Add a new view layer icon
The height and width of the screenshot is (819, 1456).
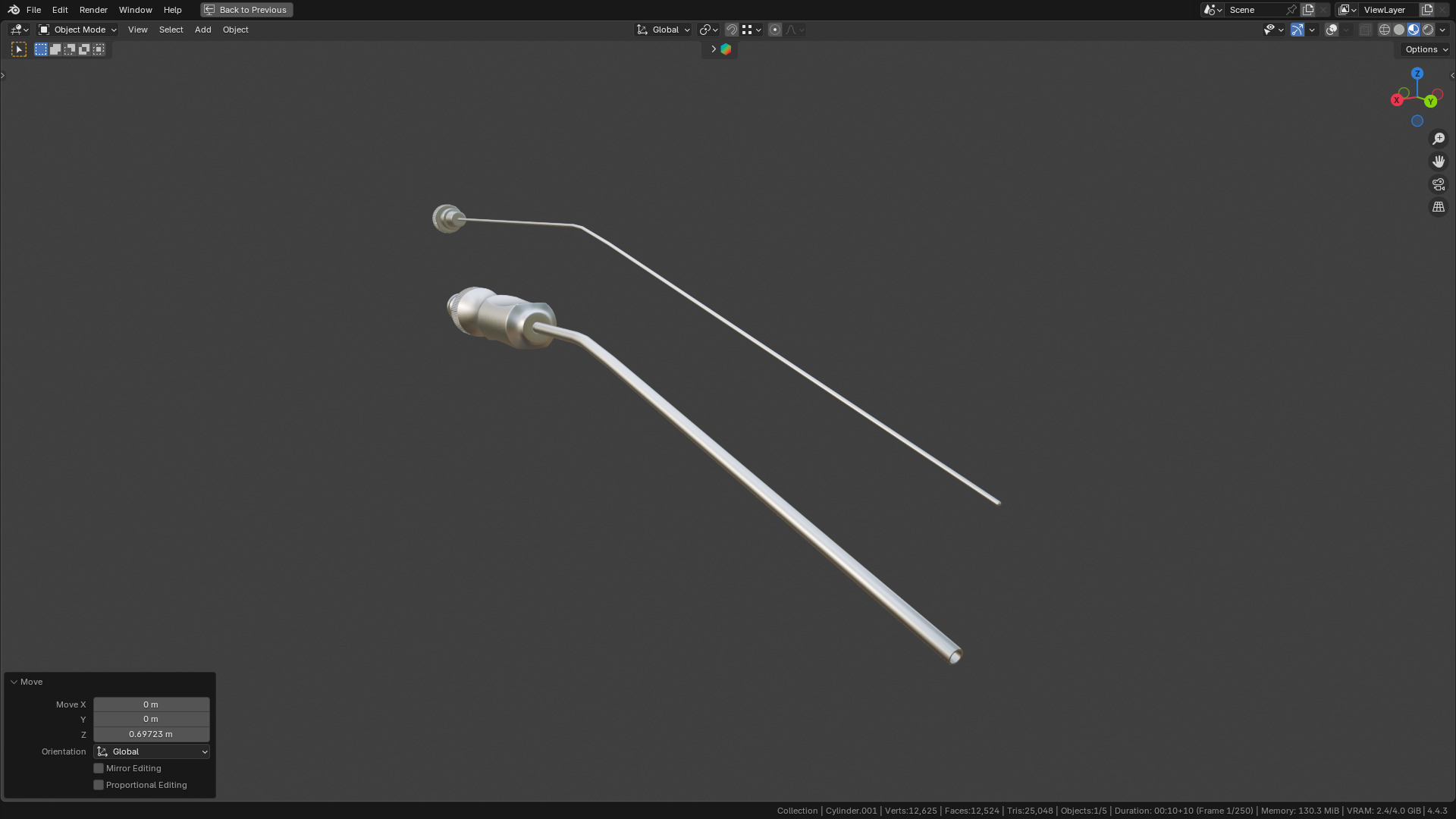pyautogui.click(x=1427, y=10)
